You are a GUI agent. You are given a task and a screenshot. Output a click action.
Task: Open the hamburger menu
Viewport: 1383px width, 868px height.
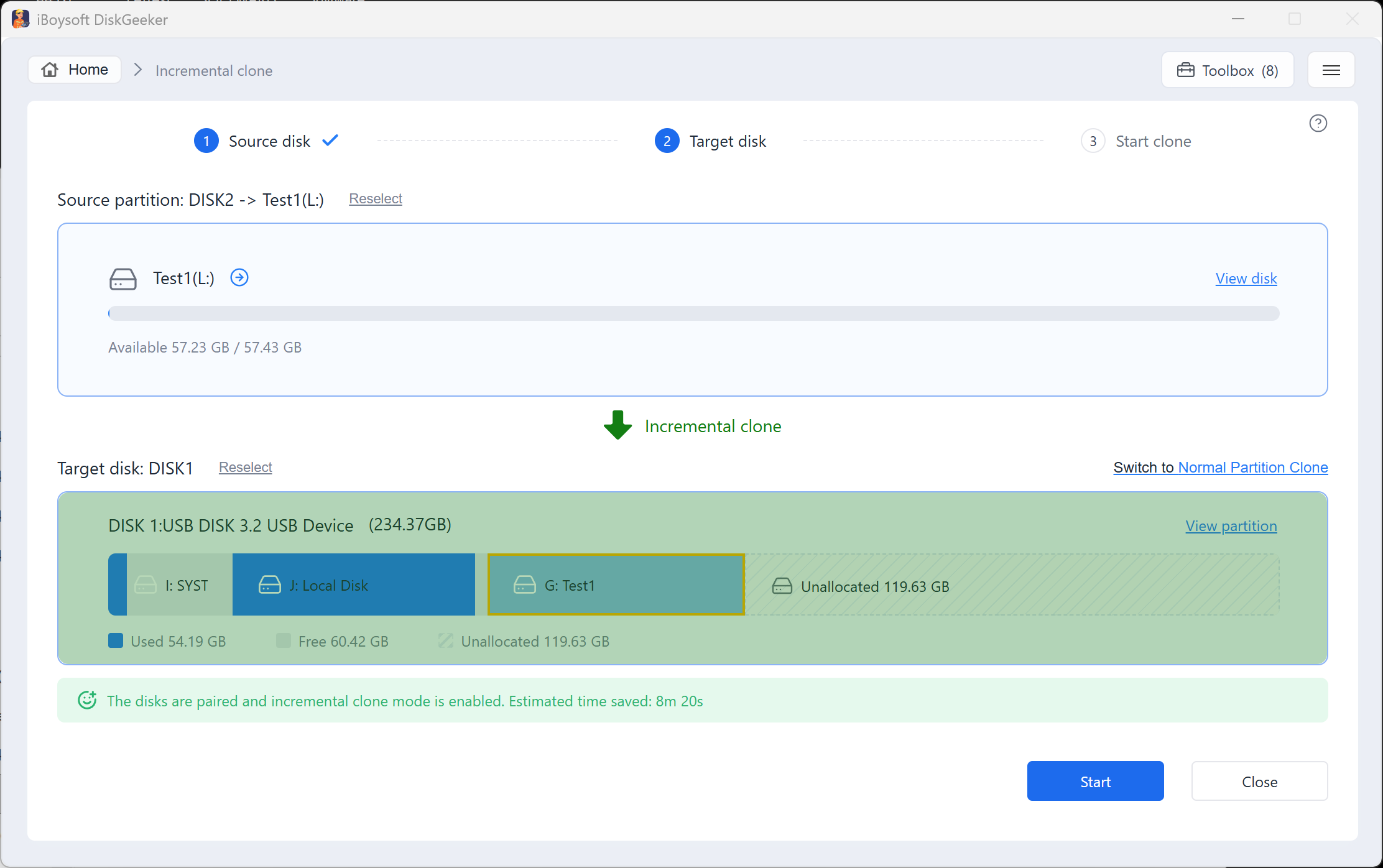click(1331, 70)
